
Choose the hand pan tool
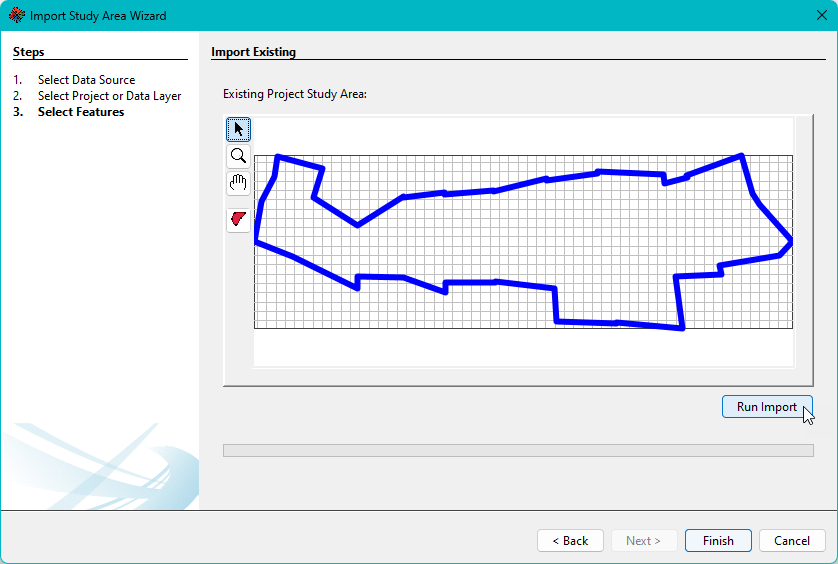coord(238,182)
